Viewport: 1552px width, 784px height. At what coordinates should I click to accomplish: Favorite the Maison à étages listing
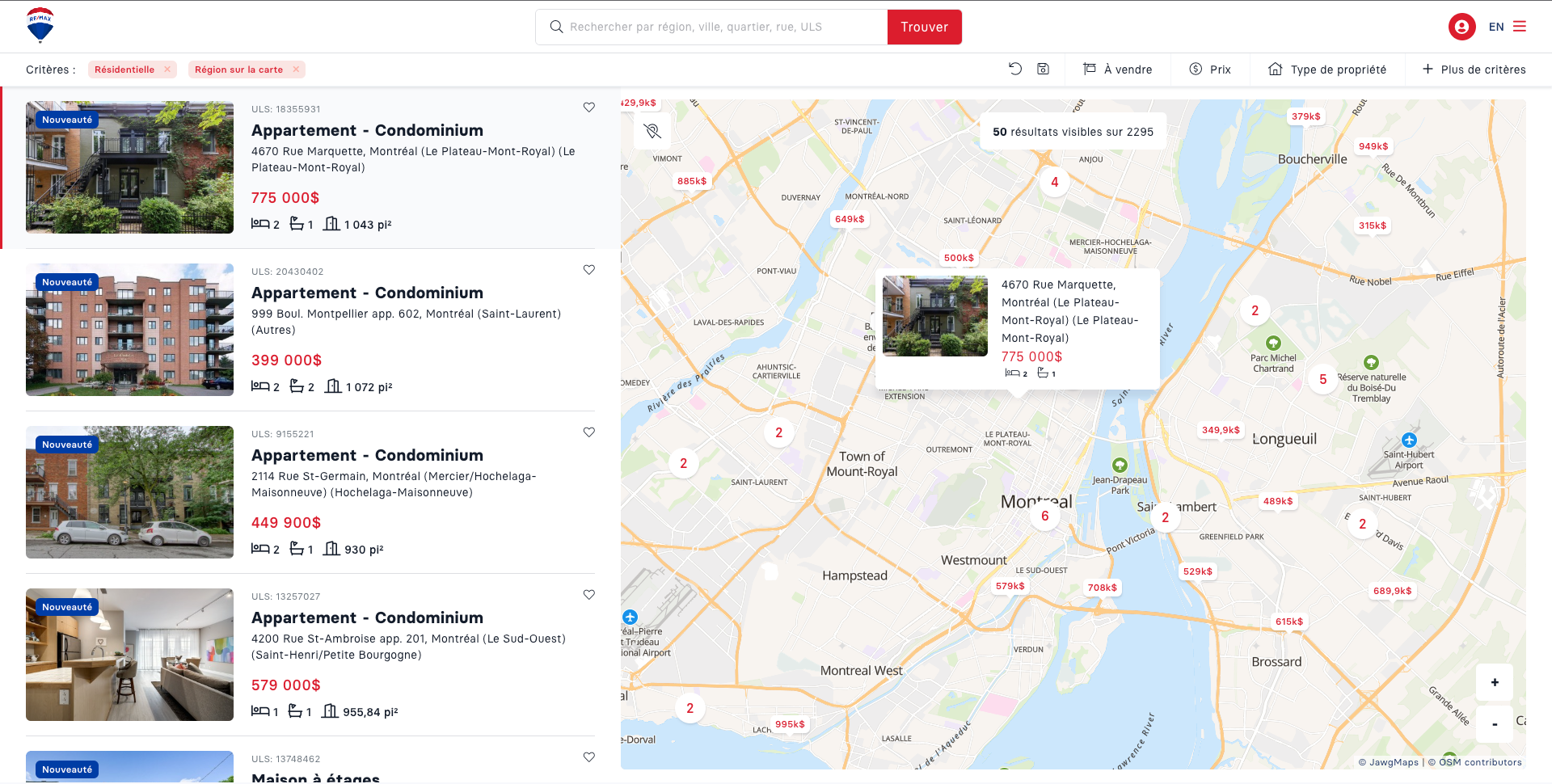click(x=589, y=757)
